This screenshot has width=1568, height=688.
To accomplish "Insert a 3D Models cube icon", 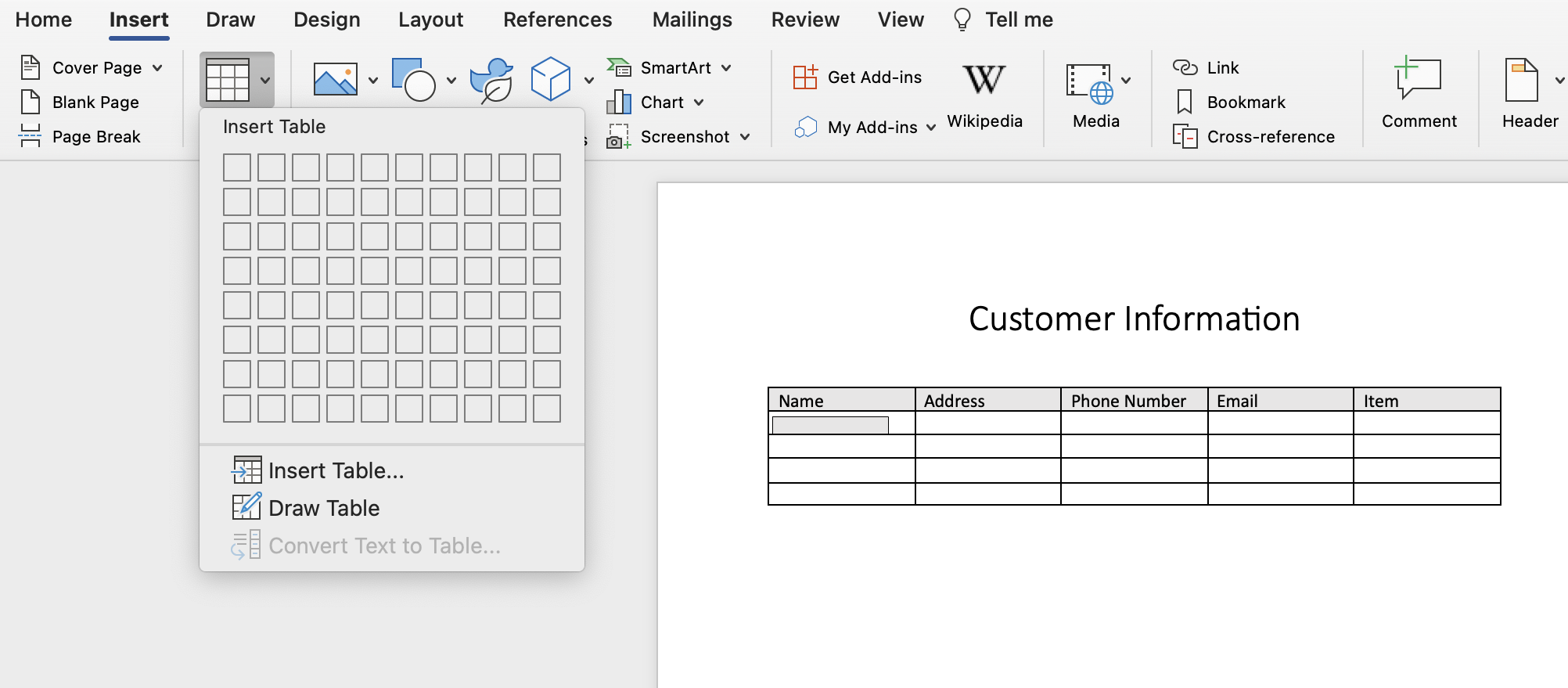I will [x=551, y=80].
